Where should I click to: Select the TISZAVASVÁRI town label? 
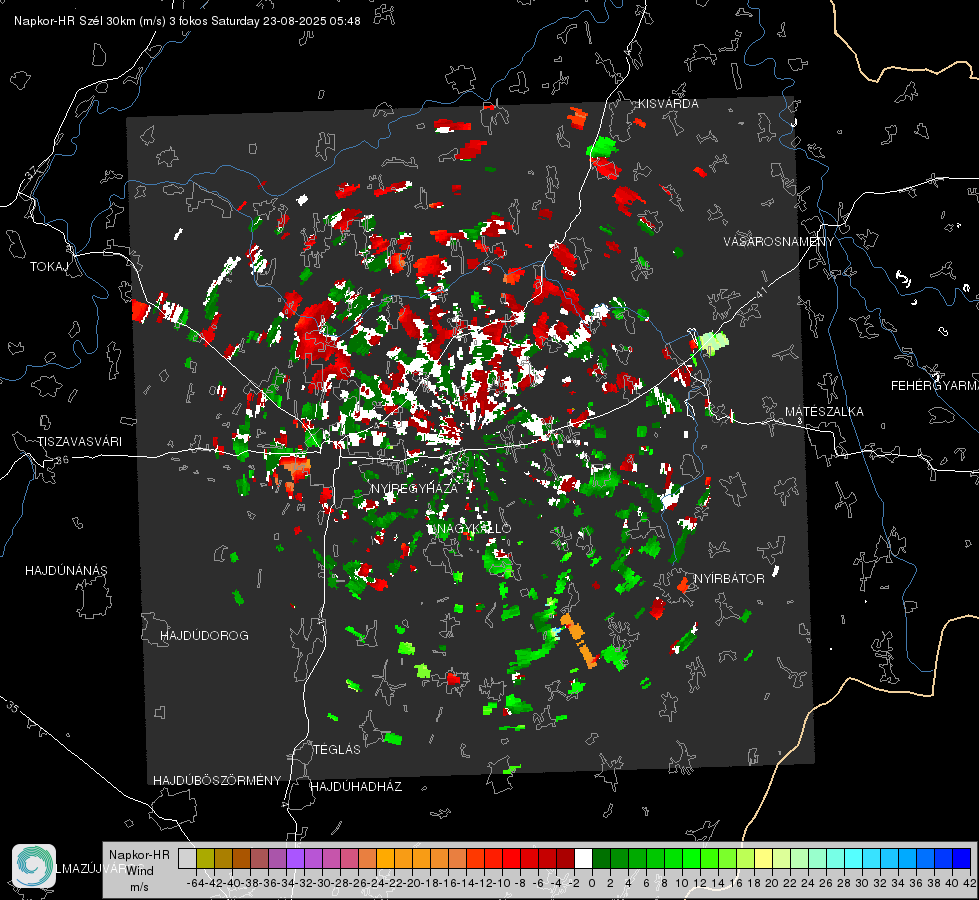79,442
